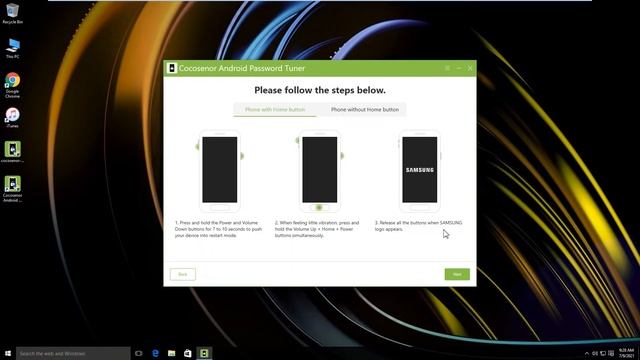The height and width of the screenshot is (360, 640).
Task: Switch to Phone without Home button tab
Action: pos(365,109)
